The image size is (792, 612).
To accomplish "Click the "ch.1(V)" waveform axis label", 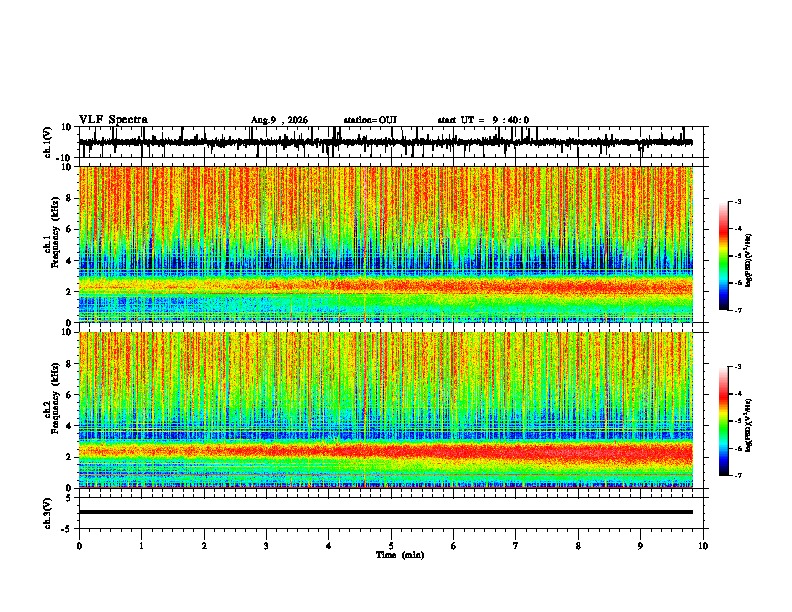I will pyautogui.click(x=48, y=142).
